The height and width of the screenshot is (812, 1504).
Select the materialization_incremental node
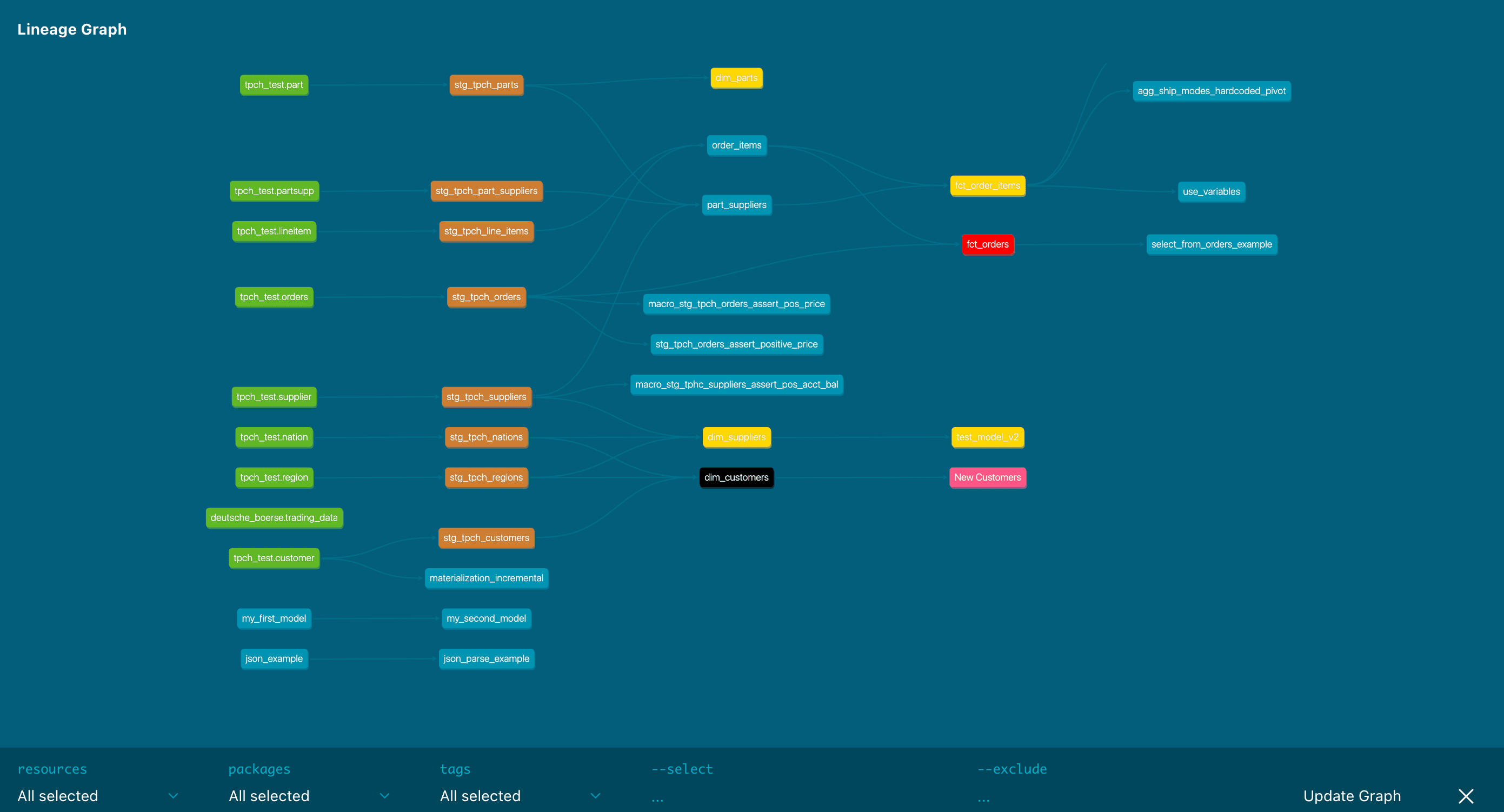(x=486, y=578)
